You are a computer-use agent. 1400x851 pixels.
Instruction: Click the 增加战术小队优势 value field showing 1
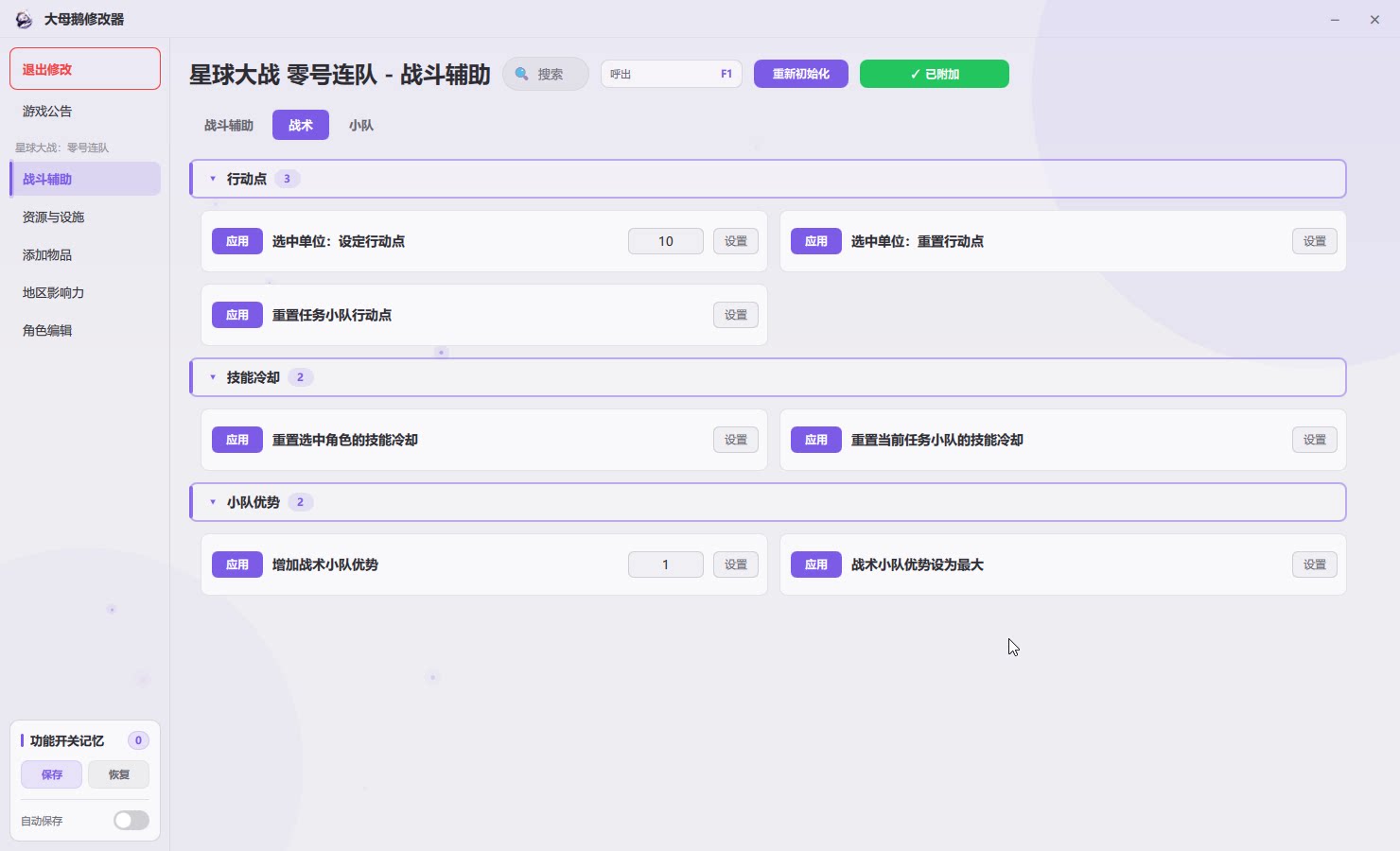pos(666,564)
